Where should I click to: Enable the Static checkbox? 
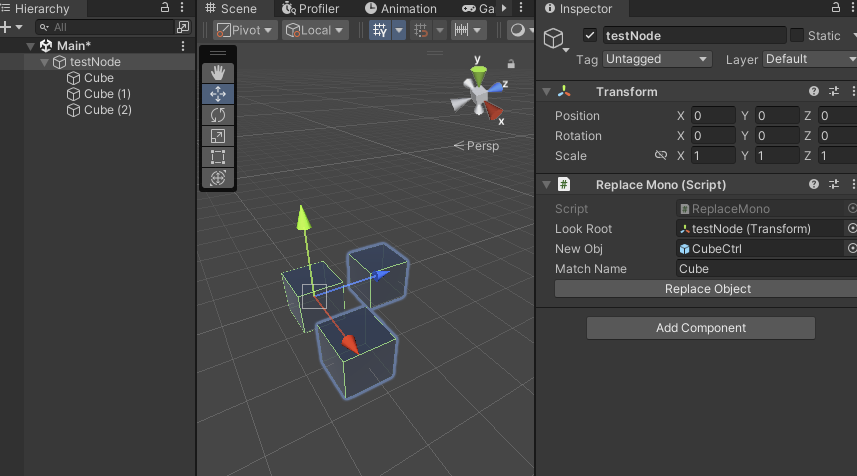[797, 36]
